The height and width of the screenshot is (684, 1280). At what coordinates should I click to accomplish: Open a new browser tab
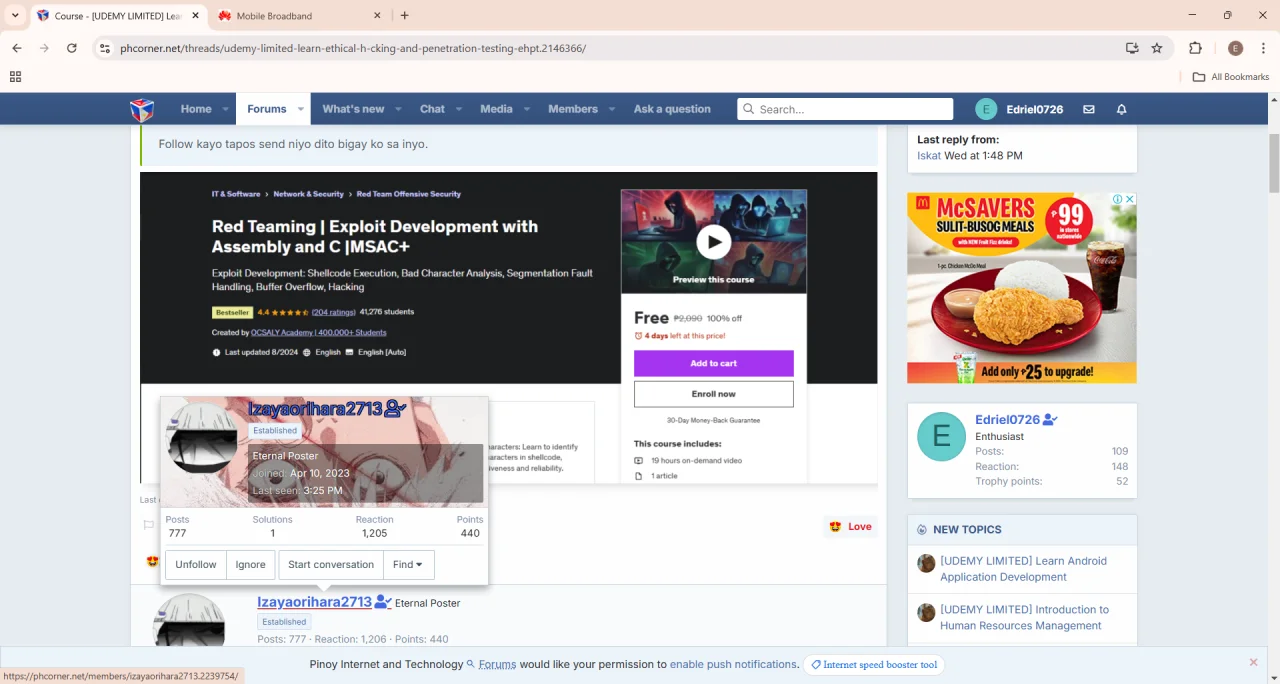[x=405, y=15]
